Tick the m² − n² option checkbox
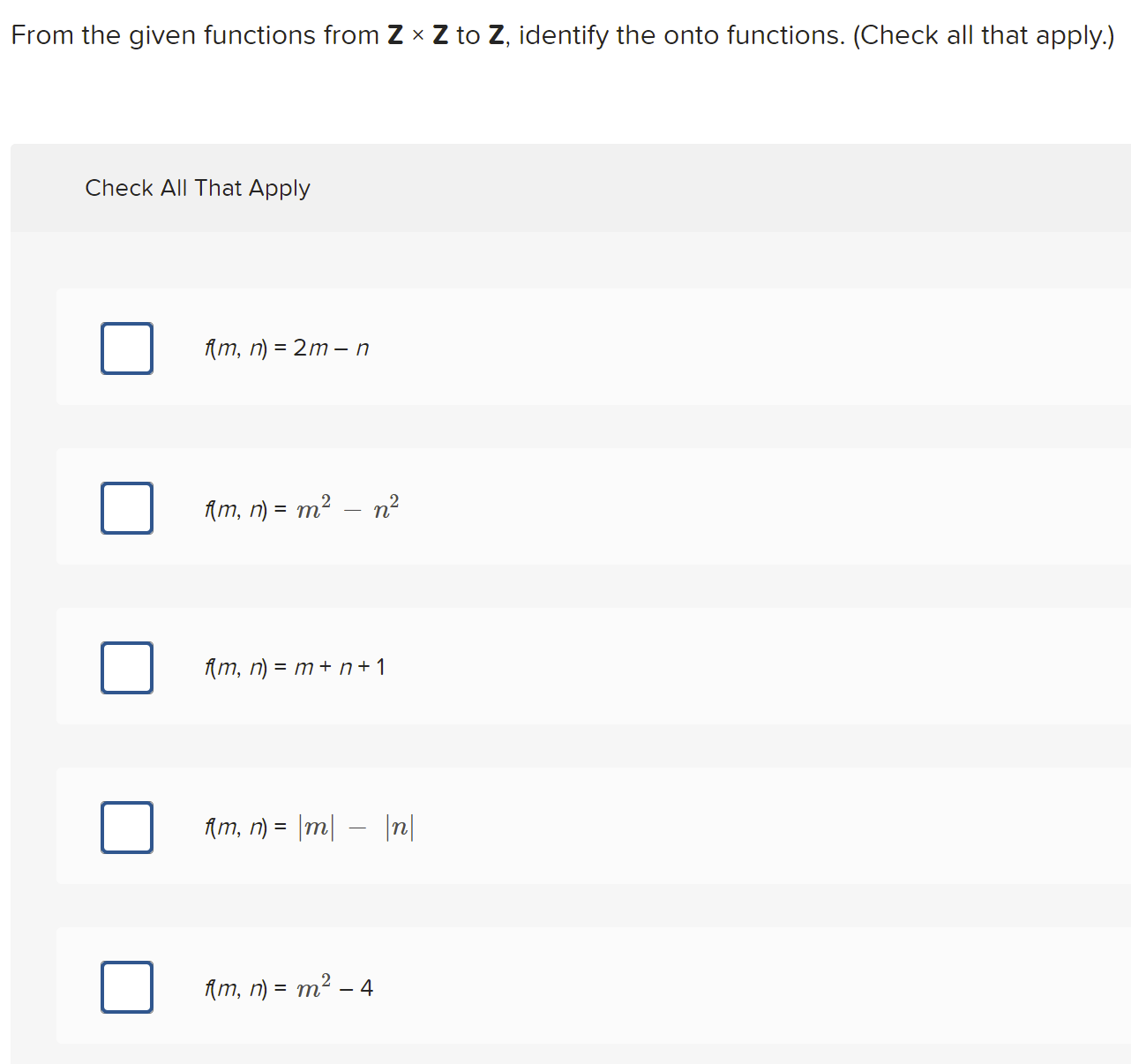This screenshot has height=1064, width=1131. (x=127, y=508)
